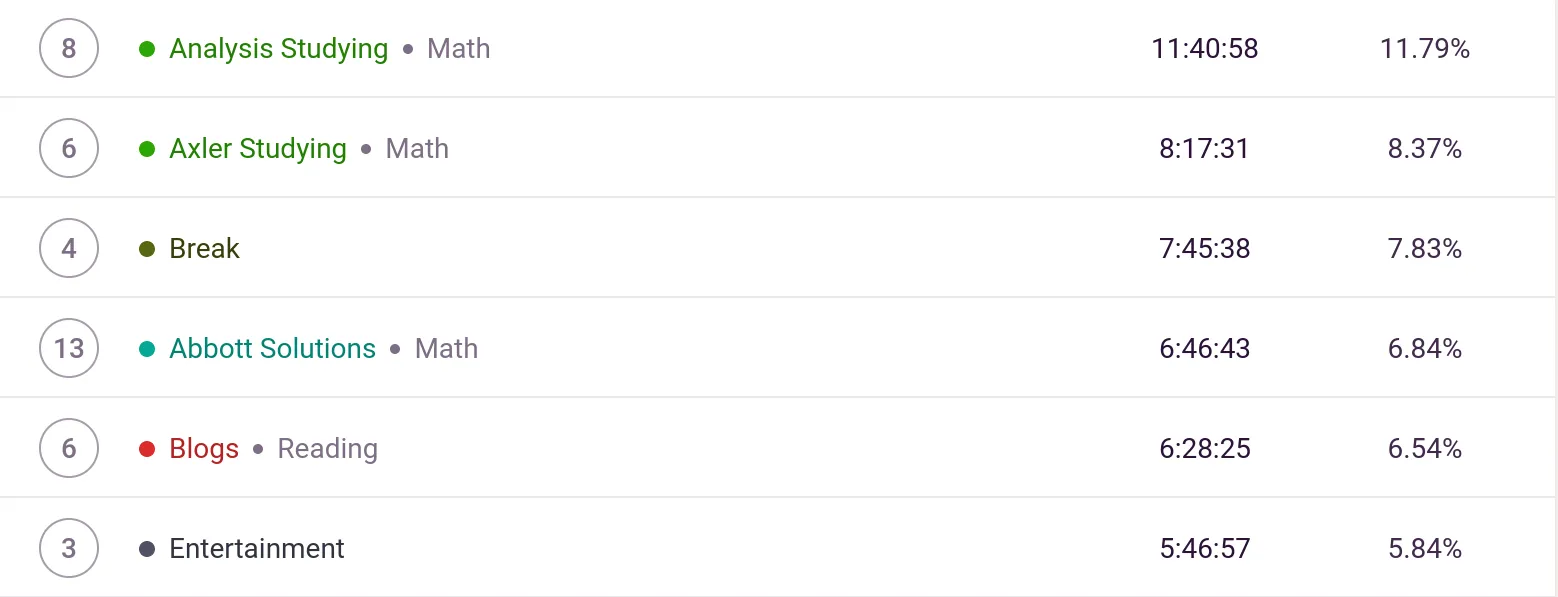Expand the Break entries count circle
Viewport: 1558px width, 597px height.
point(69,248)
